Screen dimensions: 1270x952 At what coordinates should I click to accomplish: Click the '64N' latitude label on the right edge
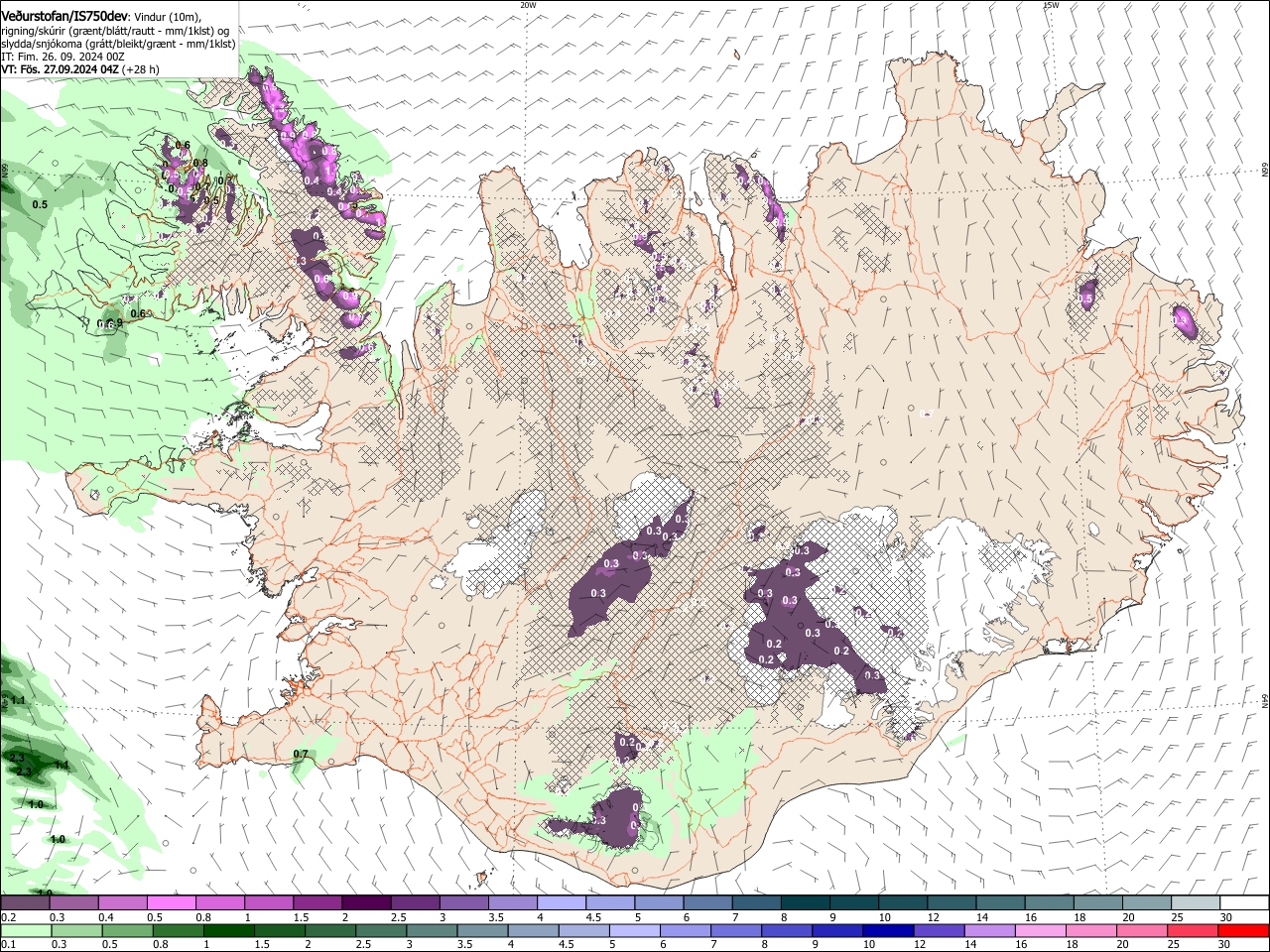pyautogui.click(x=1265, y=699)
